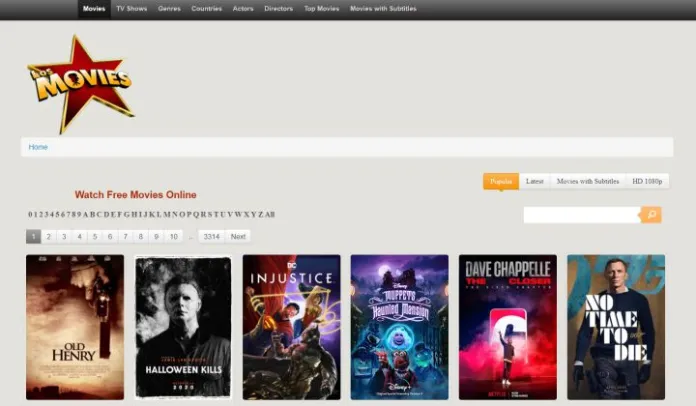Go to page 3
This screenshot has height=406, width=696.
click(64, 237)
